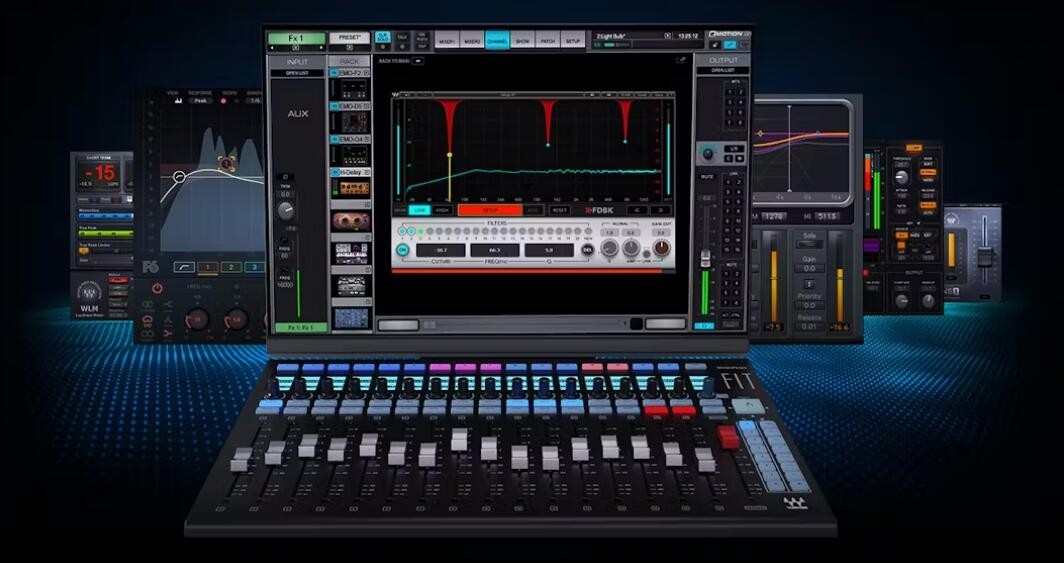Select band 1 in F6 window

pyautogui.click(x=208, y=267)
